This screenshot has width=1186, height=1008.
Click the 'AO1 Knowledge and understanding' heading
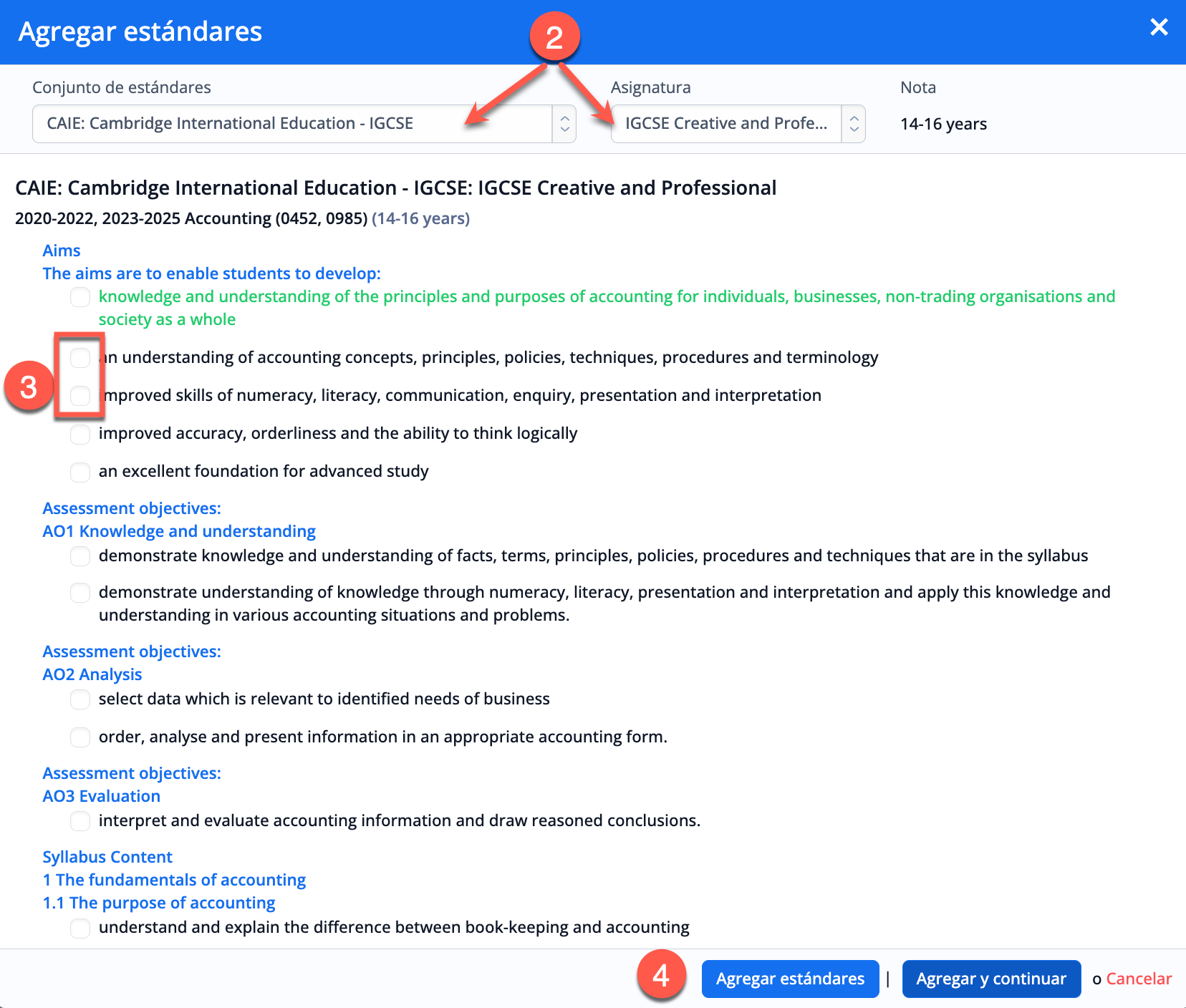coord(179,531)
